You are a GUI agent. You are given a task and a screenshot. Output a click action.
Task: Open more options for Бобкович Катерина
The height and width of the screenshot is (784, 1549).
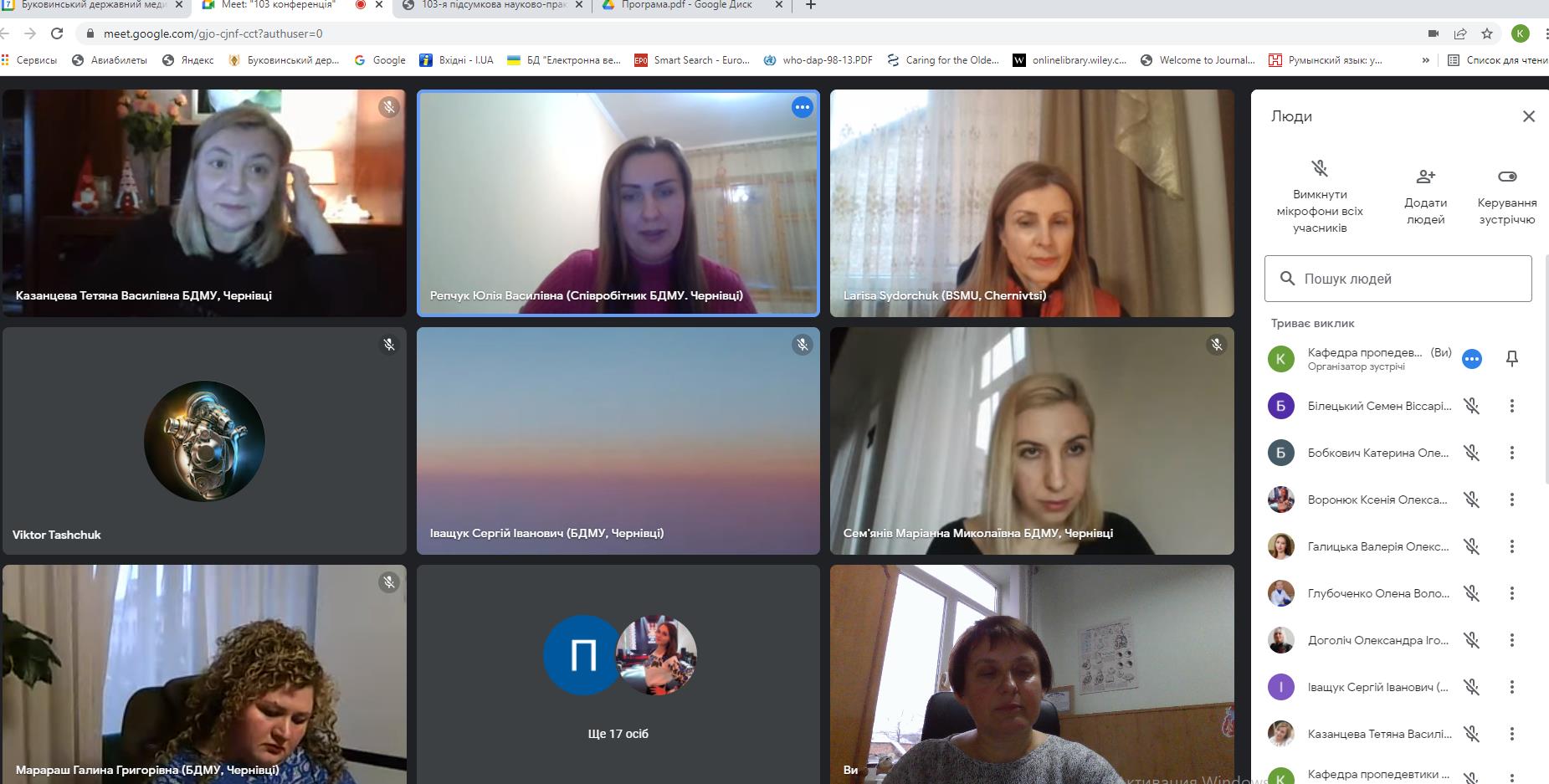click(1512, 453)
